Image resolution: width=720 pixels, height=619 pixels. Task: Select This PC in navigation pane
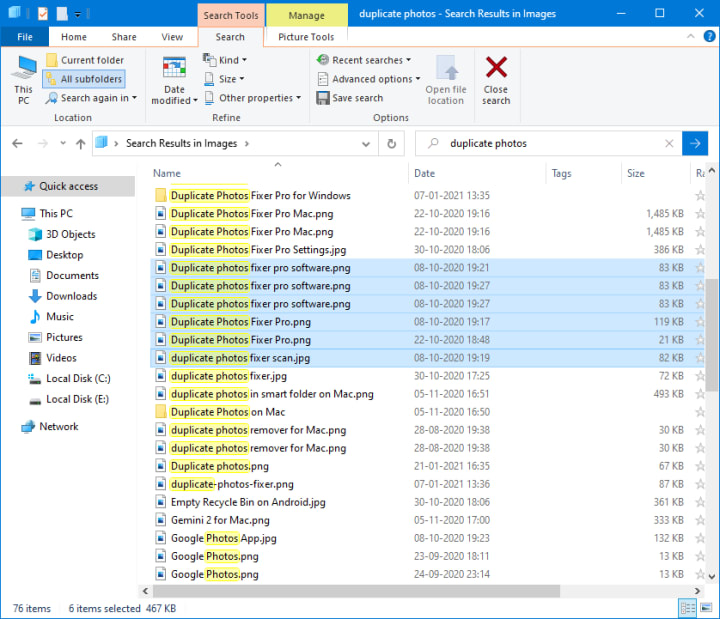click(x=47, y=214)
